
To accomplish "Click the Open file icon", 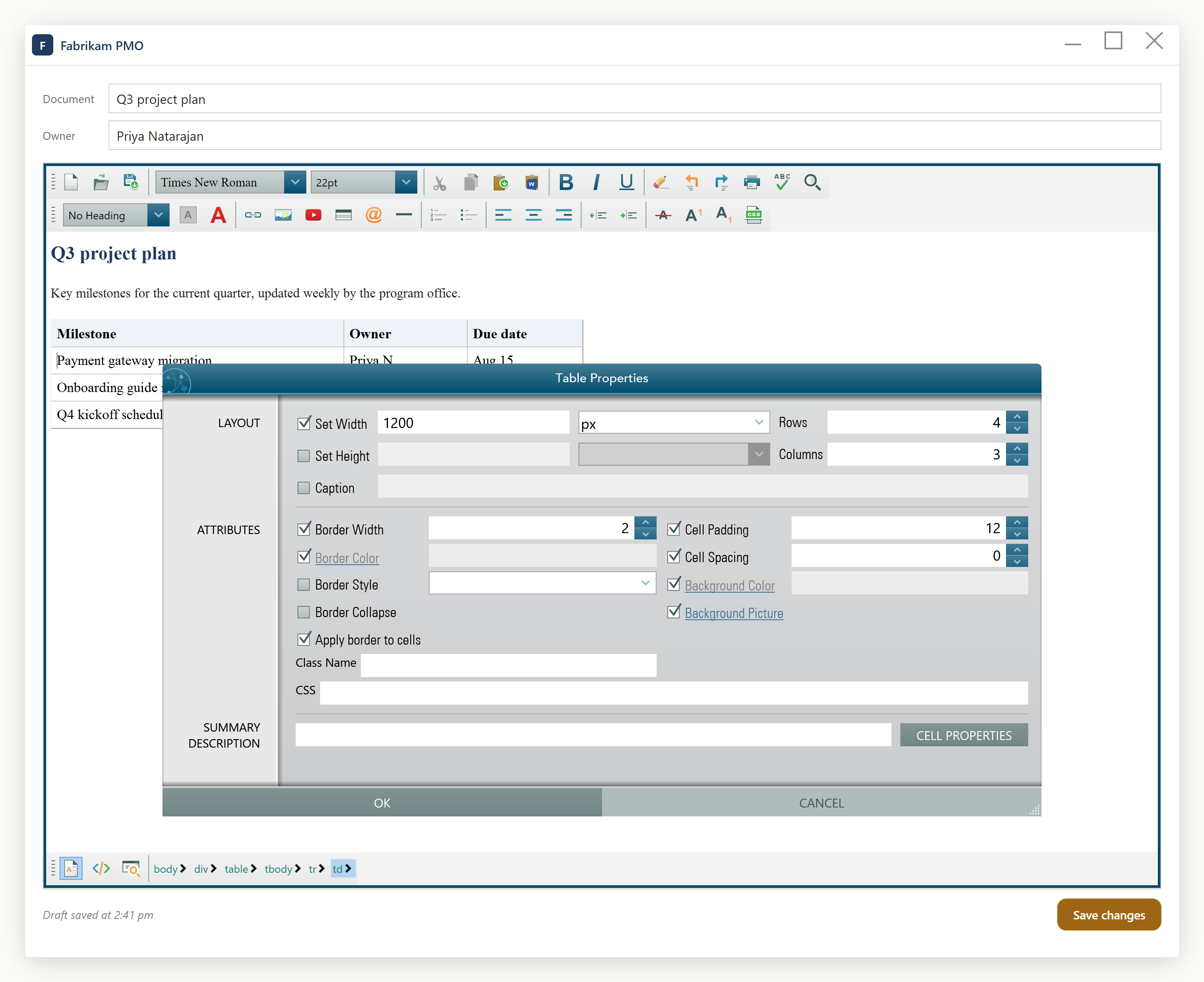I will tap(101, 182).
